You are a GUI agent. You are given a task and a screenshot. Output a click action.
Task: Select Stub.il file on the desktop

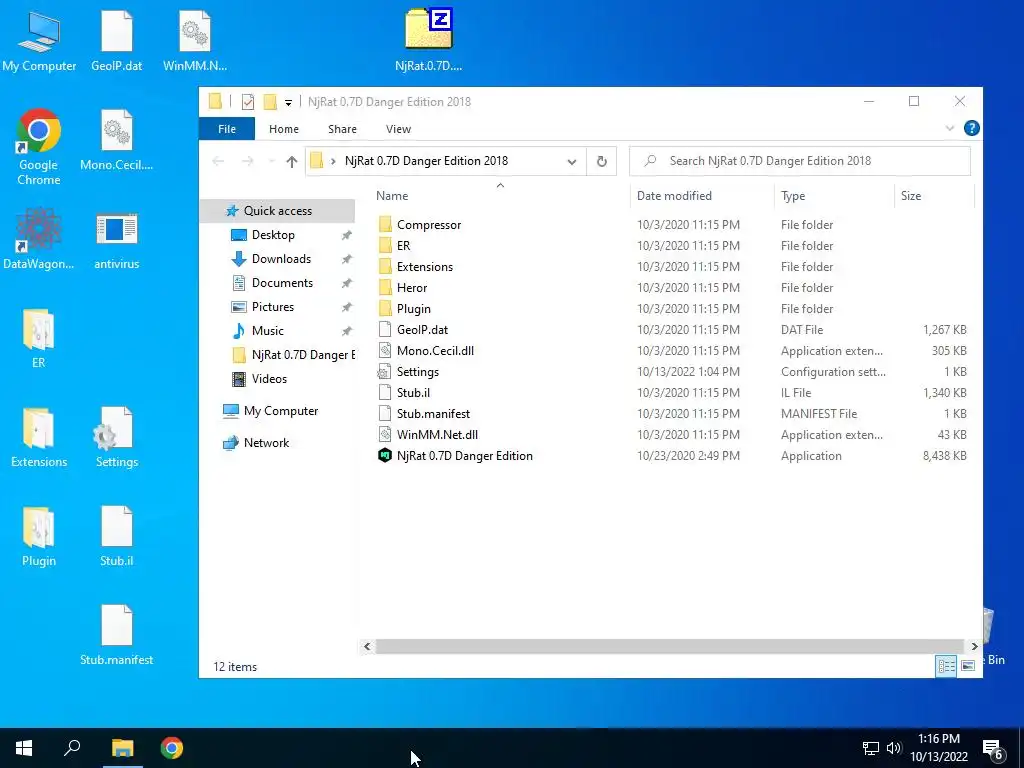coord(116,536)
